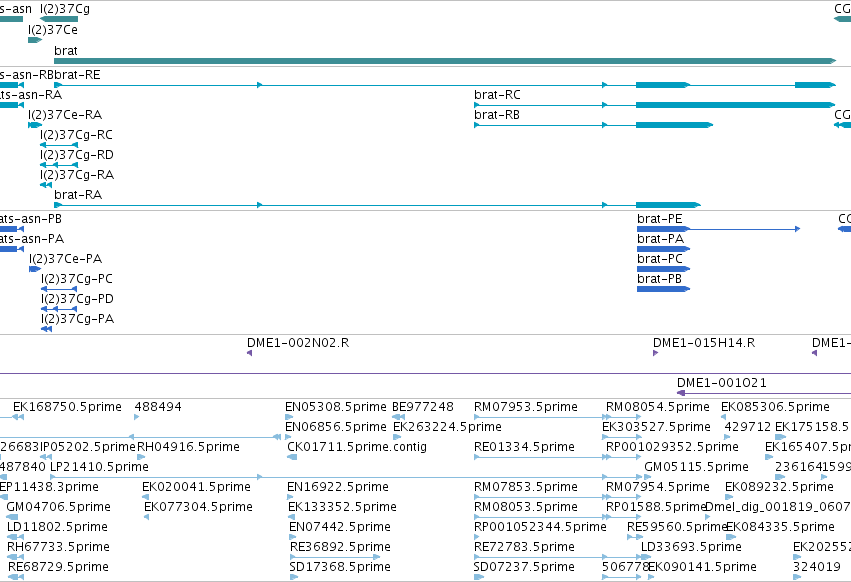Click the long teal brat gene bar
This screenshot has width=851, height=582.
pyautogui.click(x=445, y=61)
